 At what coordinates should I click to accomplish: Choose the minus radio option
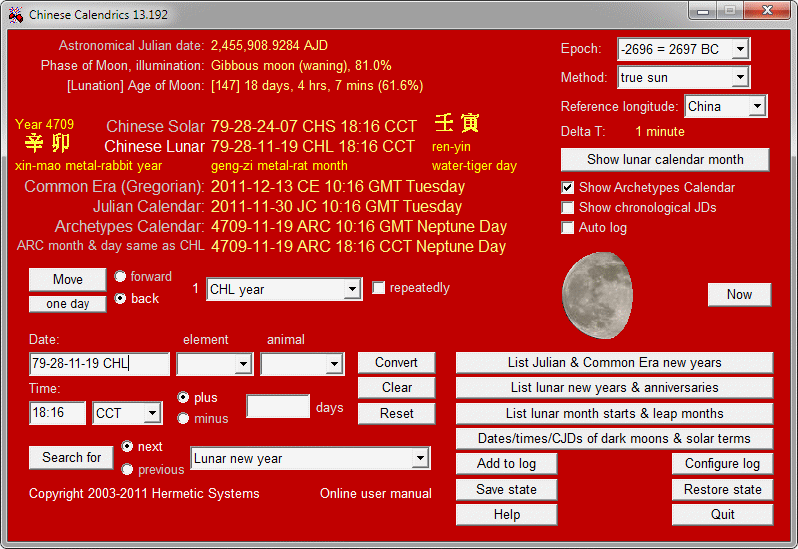[183, 419]
